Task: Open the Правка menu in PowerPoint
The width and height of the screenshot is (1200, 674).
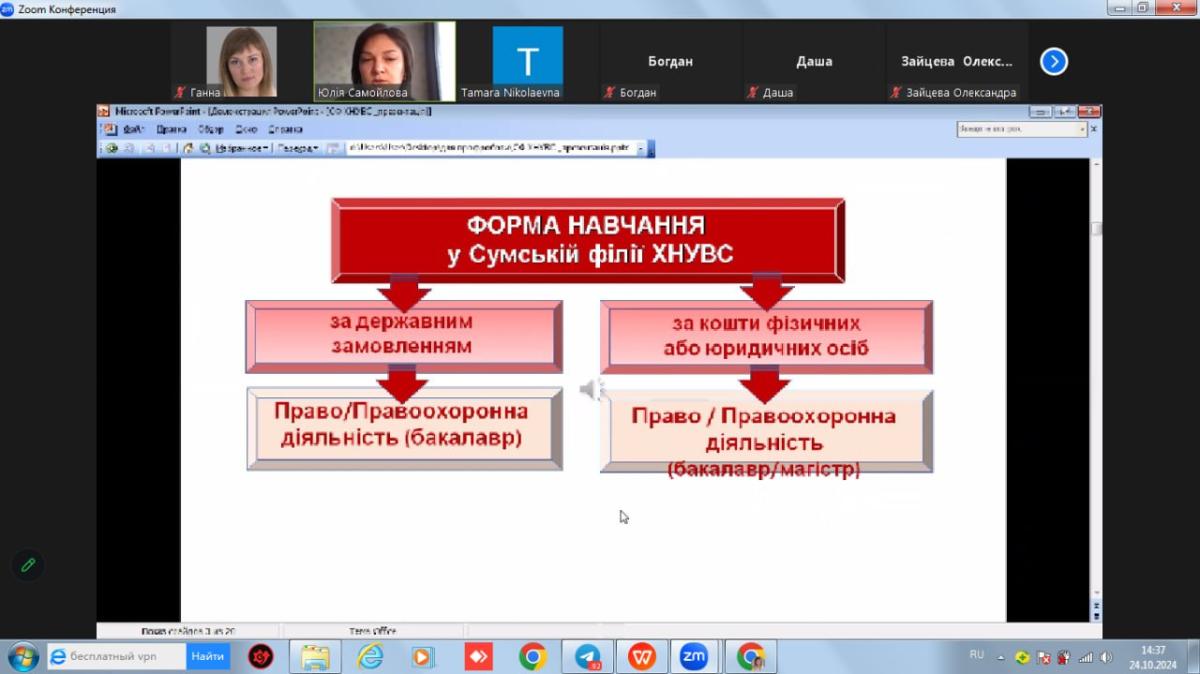Action: coord(171,129)
